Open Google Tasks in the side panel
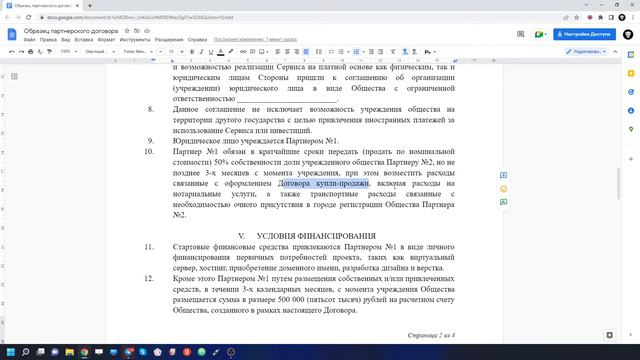 (x=631, y=92)
